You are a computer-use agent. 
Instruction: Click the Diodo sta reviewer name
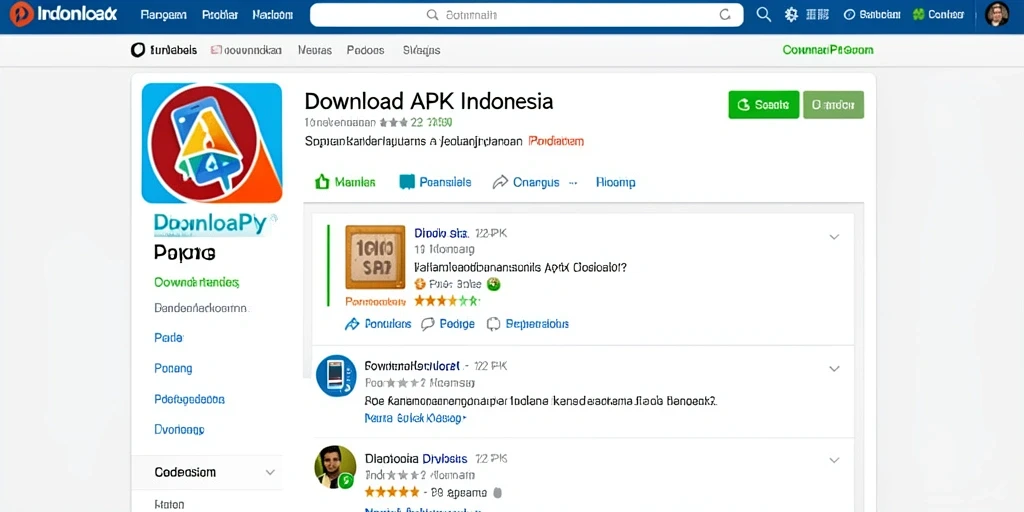click(440, 233)
